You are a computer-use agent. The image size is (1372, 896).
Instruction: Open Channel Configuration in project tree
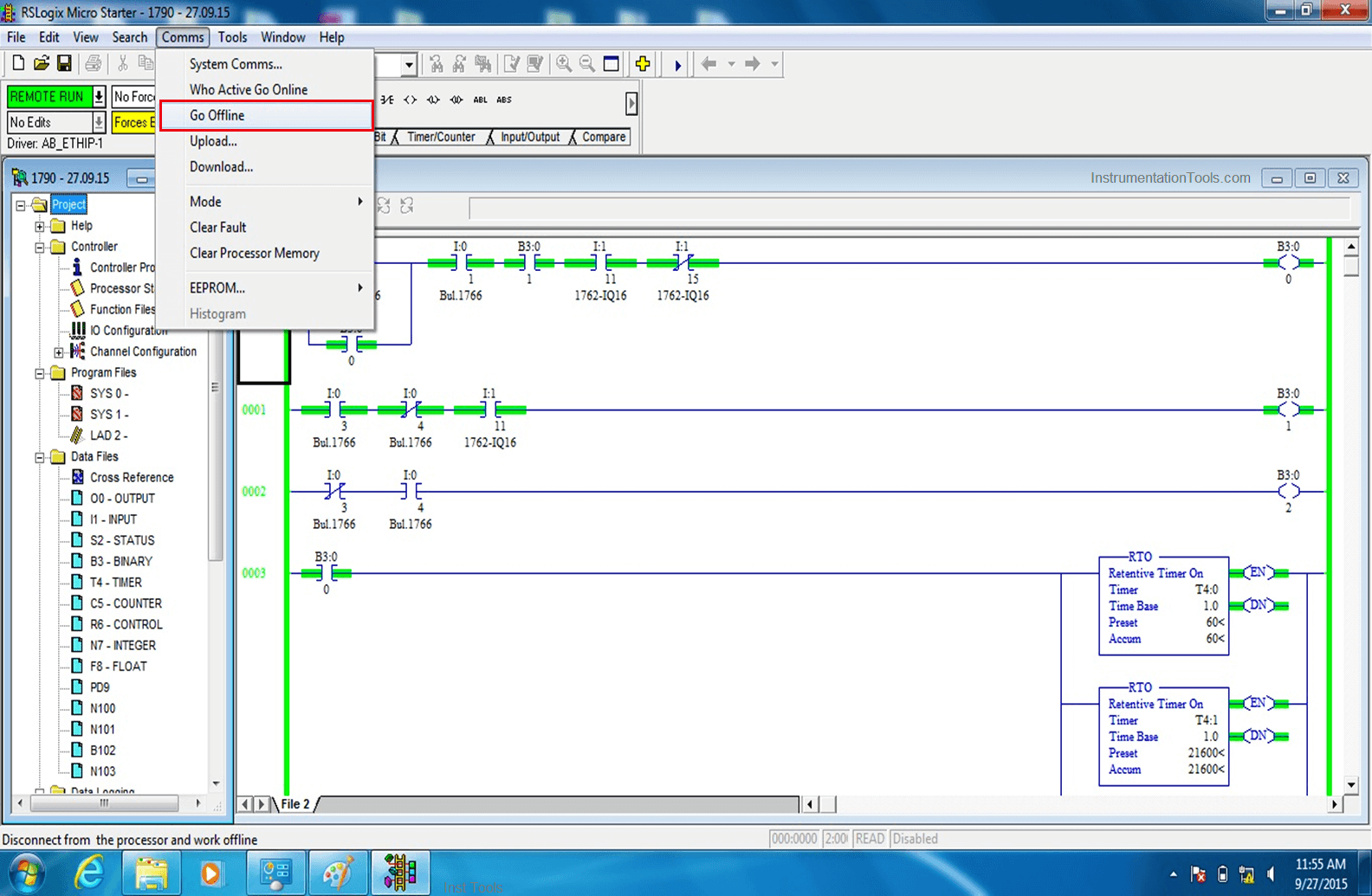[x=144, y=351]
